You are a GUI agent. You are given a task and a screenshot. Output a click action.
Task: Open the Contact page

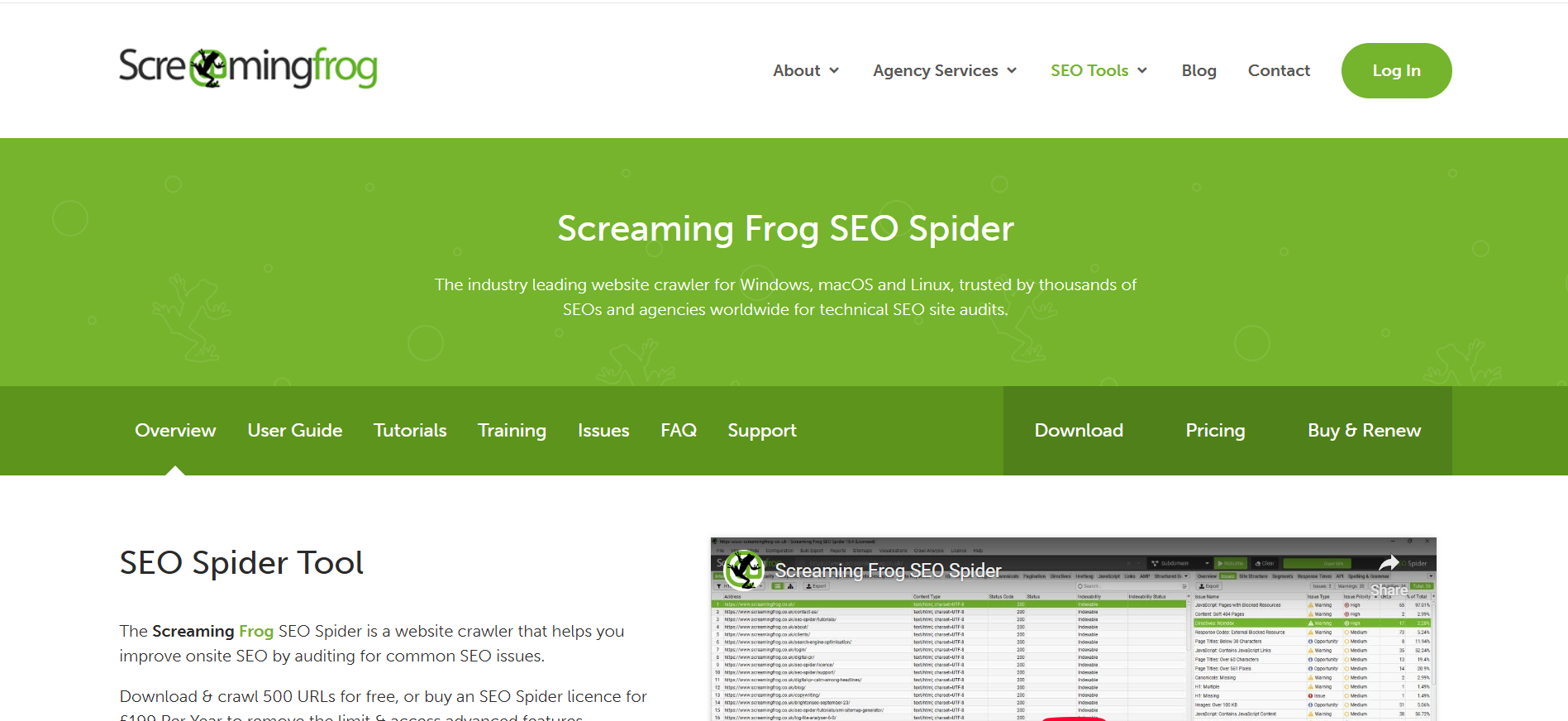tap(1279, 71)
